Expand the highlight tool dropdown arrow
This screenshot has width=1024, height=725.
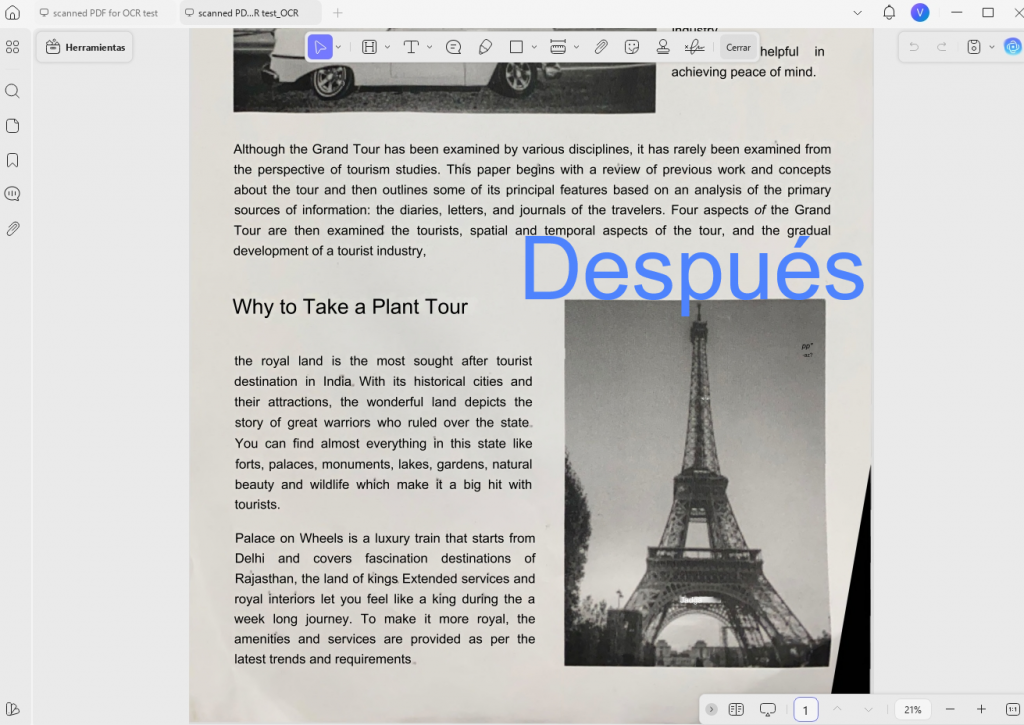387,47
